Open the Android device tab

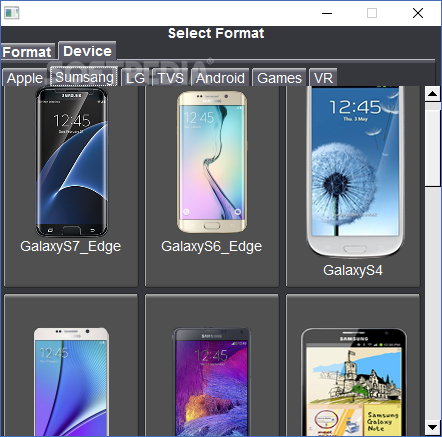pos(220,78)
